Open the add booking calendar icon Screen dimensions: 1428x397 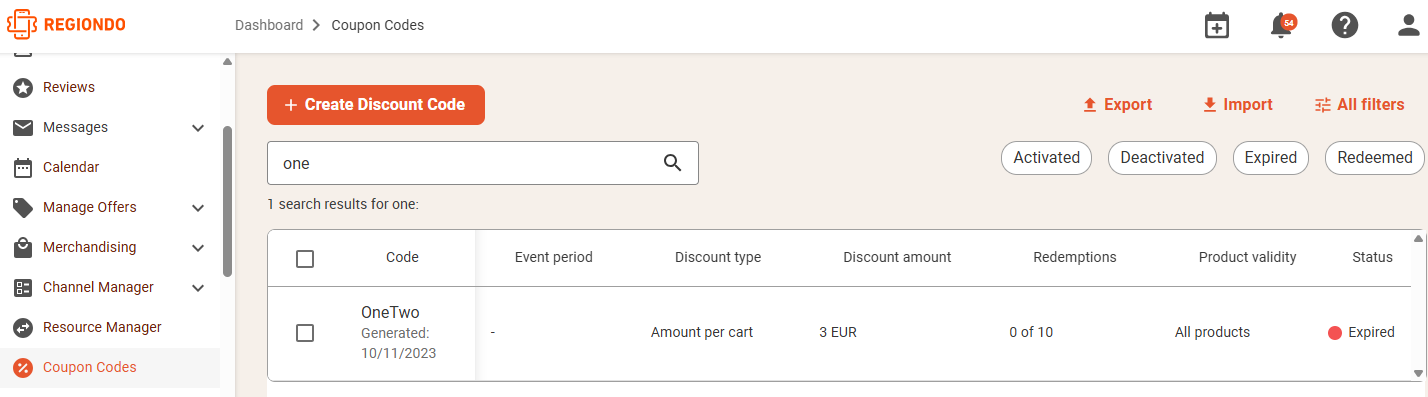pos(1217,26)
